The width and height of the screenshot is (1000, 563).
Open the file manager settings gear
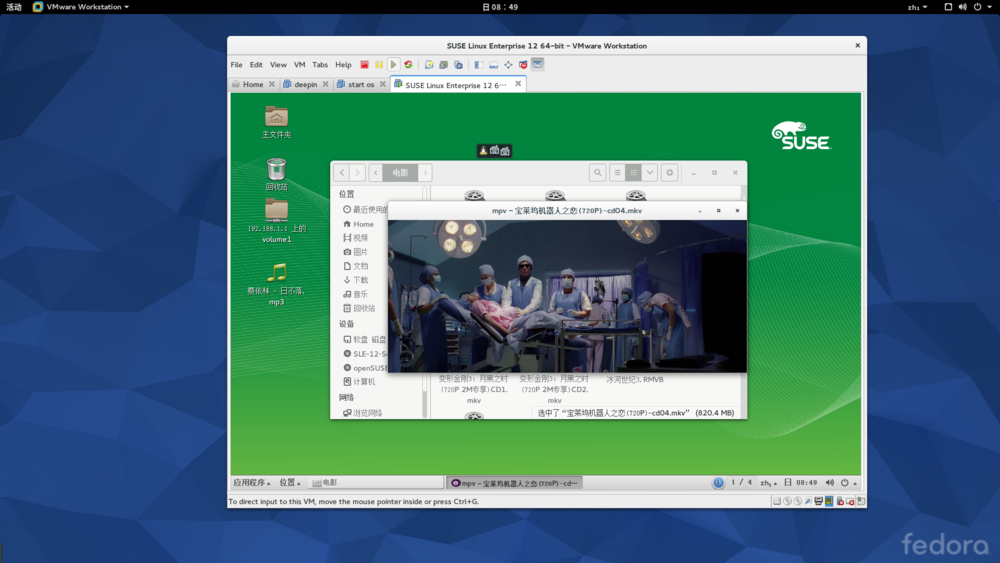[x=670, y=173]
